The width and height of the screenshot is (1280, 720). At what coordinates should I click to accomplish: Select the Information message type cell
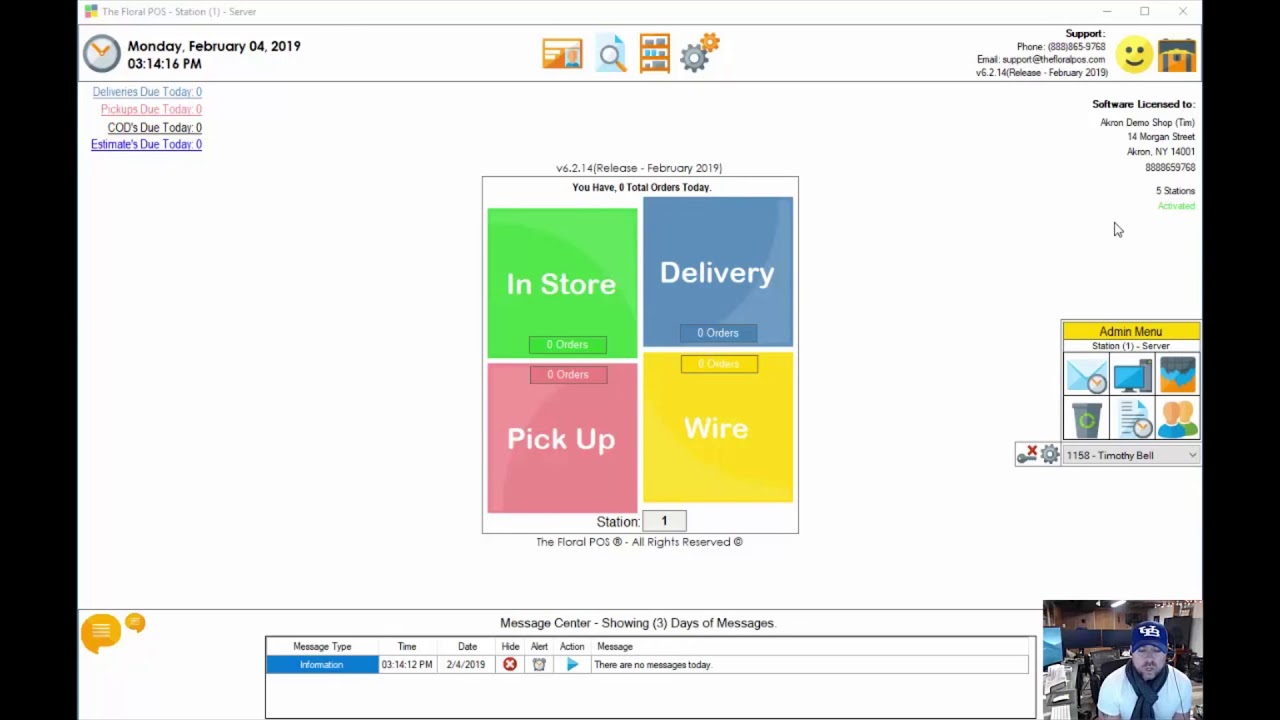(x=322, y=664)
